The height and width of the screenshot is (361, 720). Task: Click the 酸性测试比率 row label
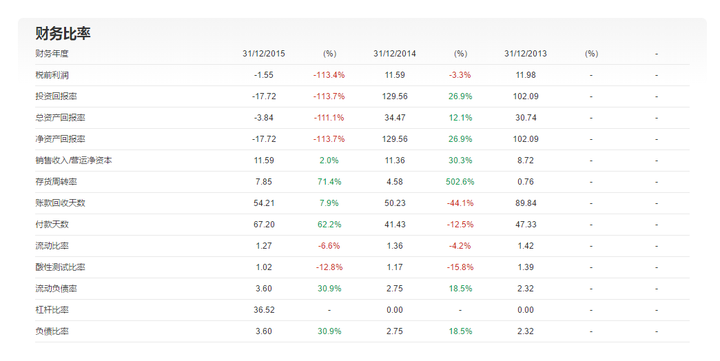tap(60, 267)
